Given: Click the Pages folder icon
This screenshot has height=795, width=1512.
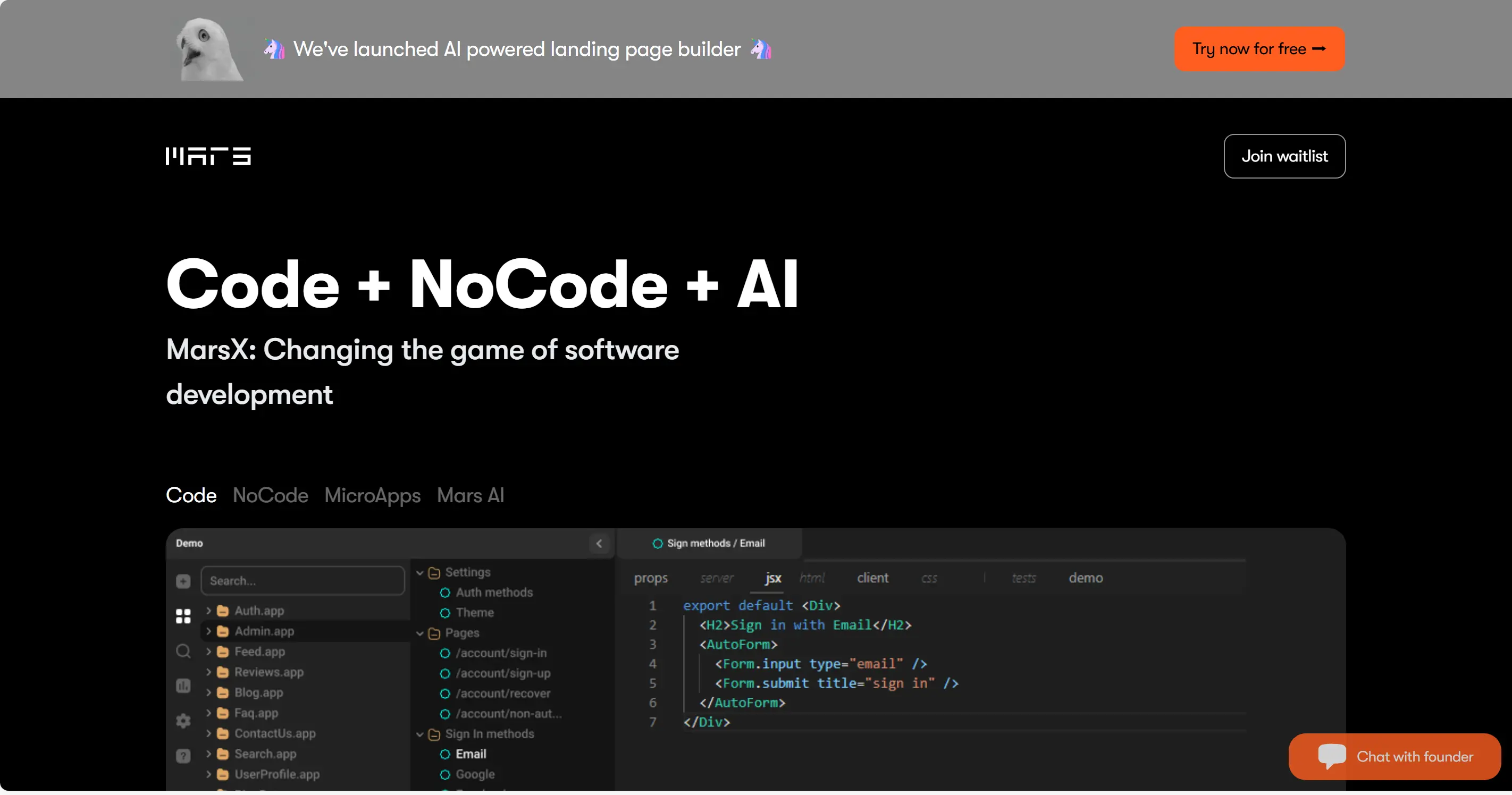Looking at the screenshot, I should coord(434,633).
